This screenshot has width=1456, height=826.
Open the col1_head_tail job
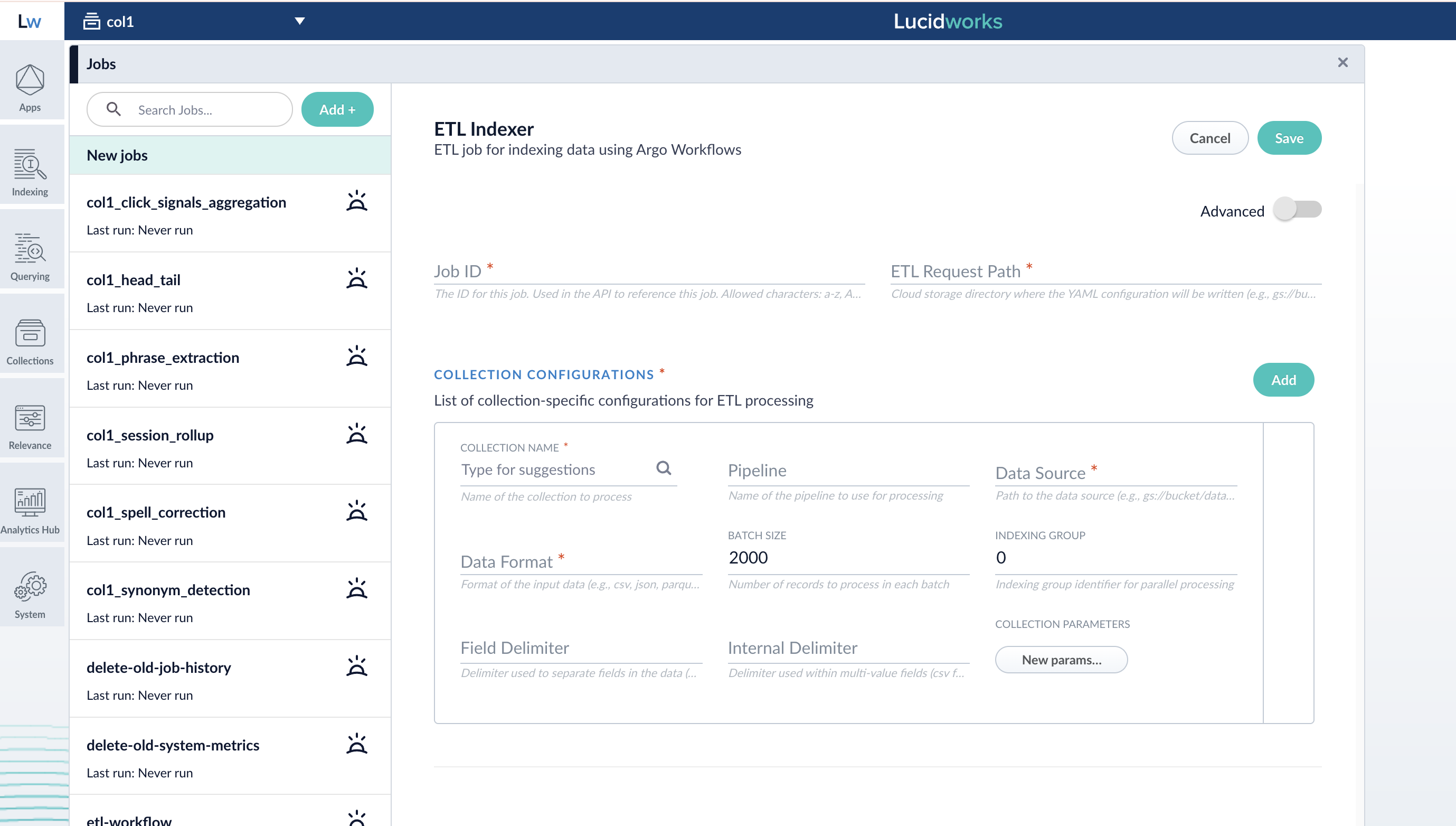pos(230,292)
